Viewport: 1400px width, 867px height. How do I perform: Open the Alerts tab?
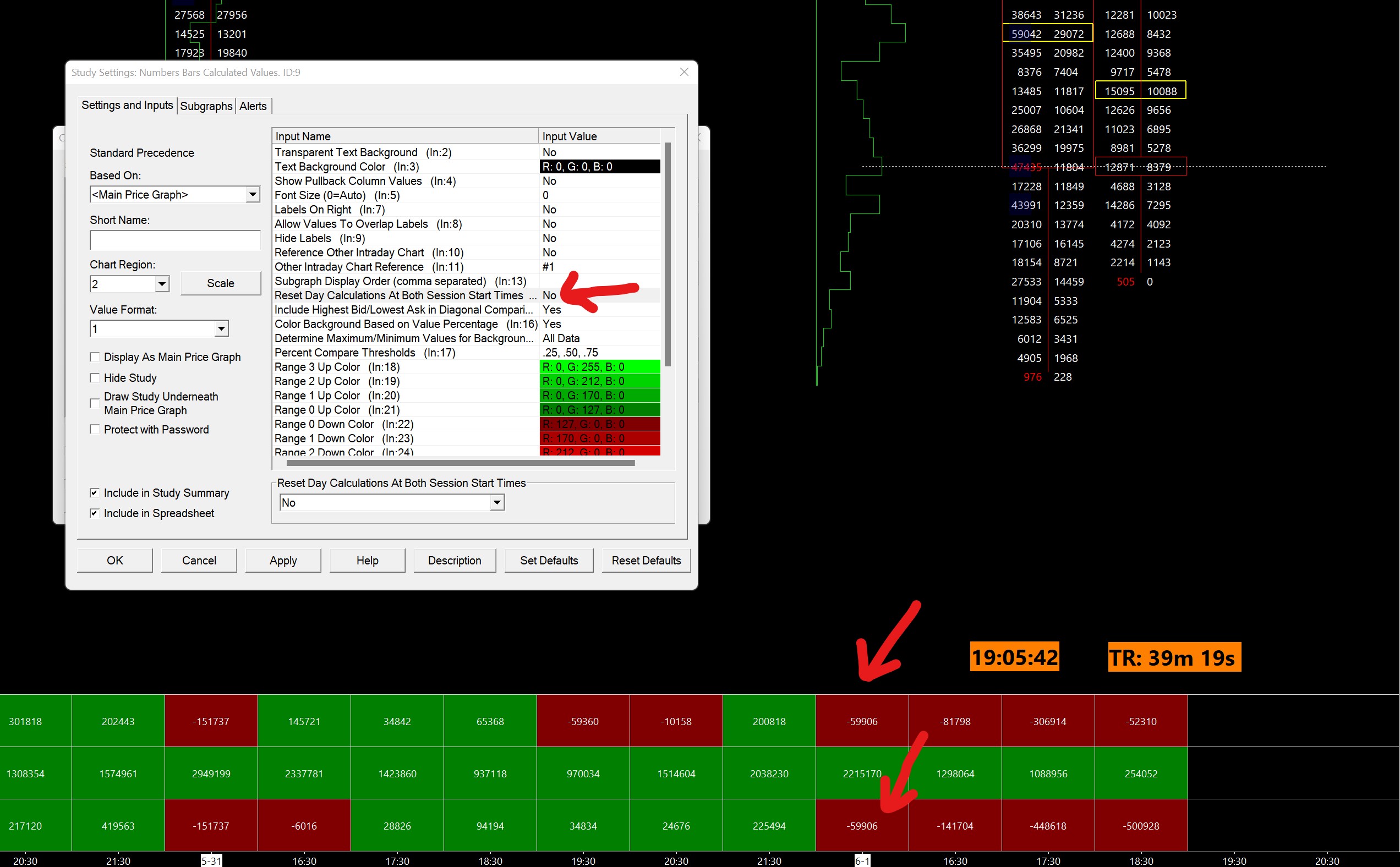(x=253, y=106)
